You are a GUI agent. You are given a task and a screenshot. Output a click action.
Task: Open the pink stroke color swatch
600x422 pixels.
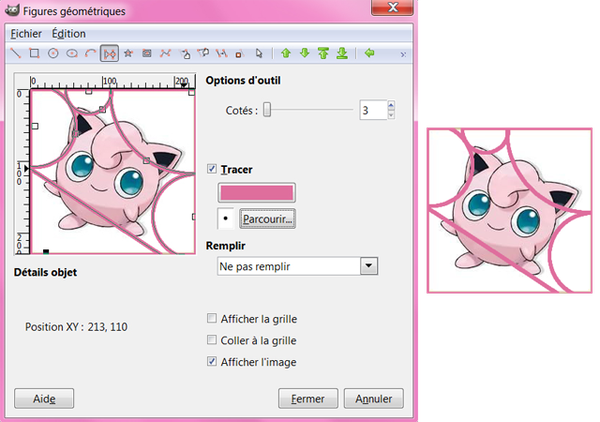pos(256,192)
